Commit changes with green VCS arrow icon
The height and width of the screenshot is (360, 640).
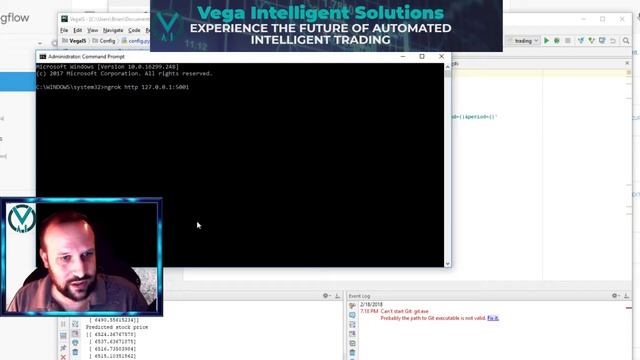point(591,40)
